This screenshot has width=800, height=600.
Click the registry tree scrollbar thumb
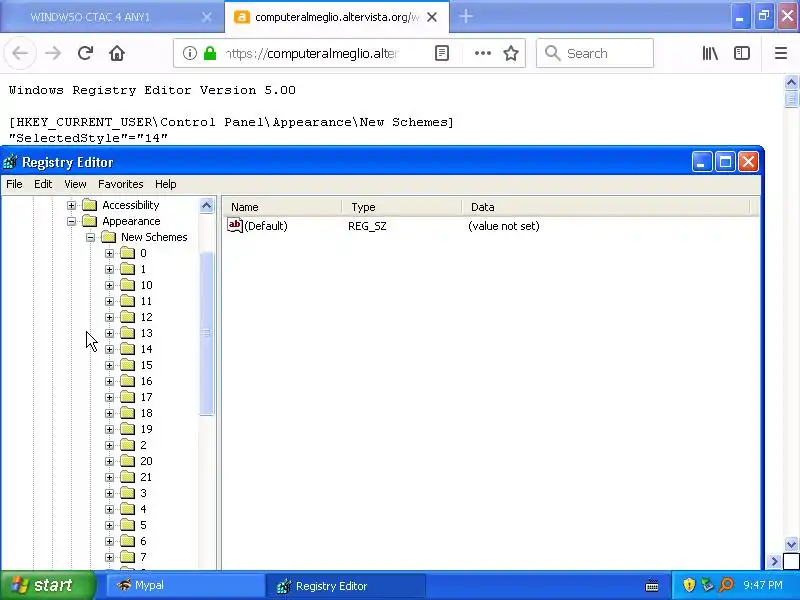tap(206, 334)
